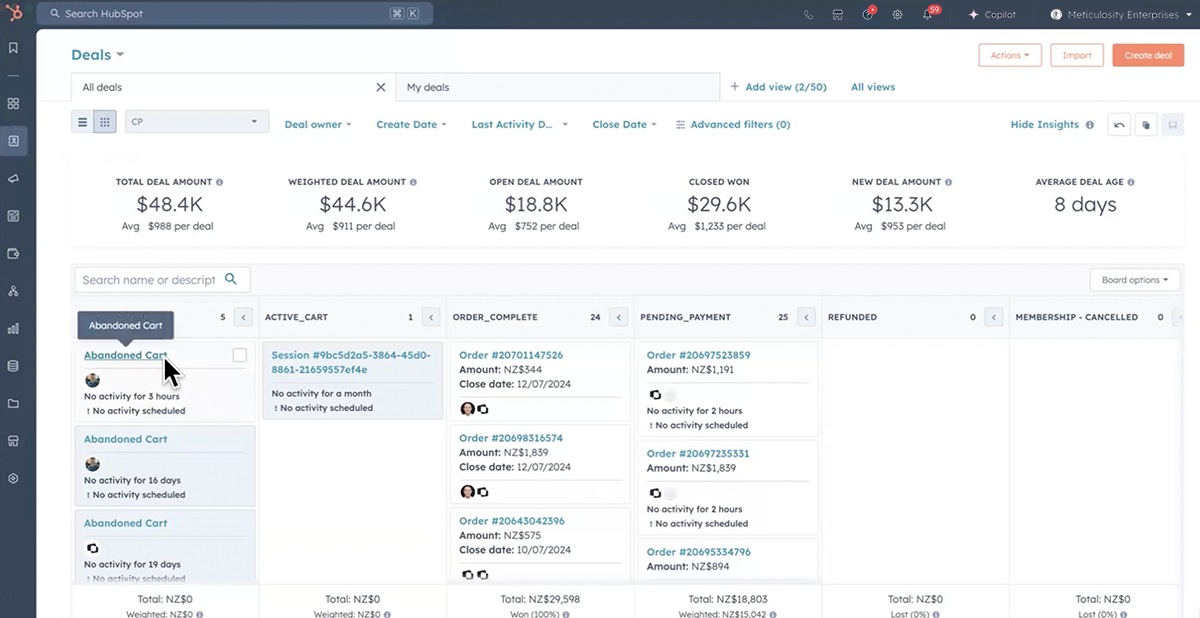1200x618 pixels.
Task: Click the Search name or description field
Action: (150, 280)
